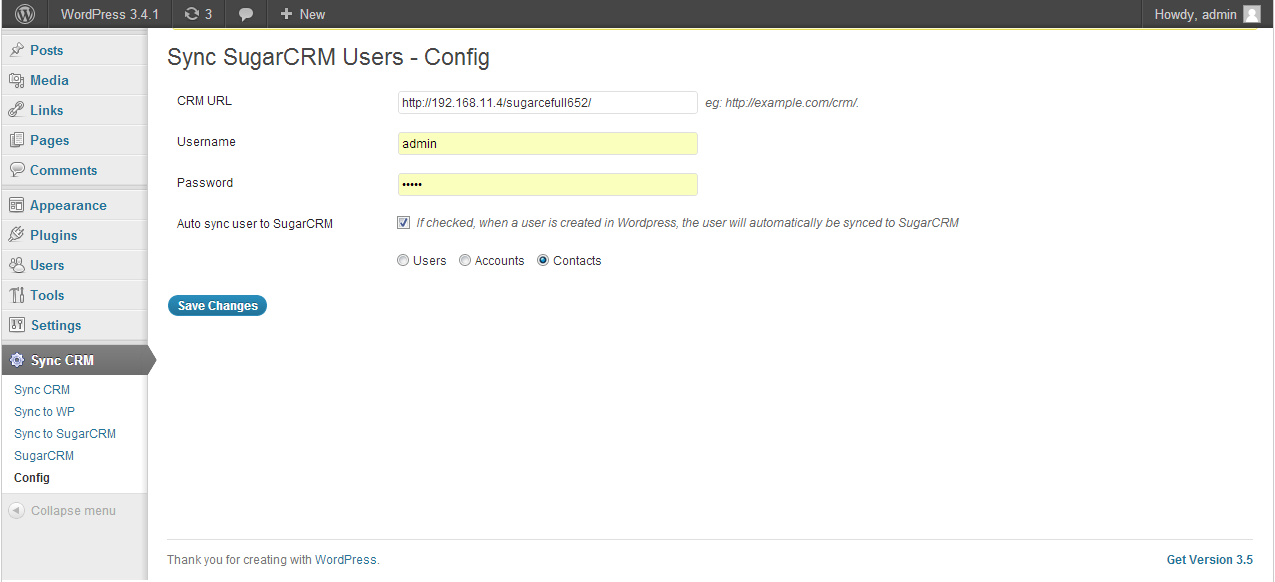Screen dimensions: 1275x582
Task: Open the Sync CRM top menu item
Action: [x=74, y=360]
